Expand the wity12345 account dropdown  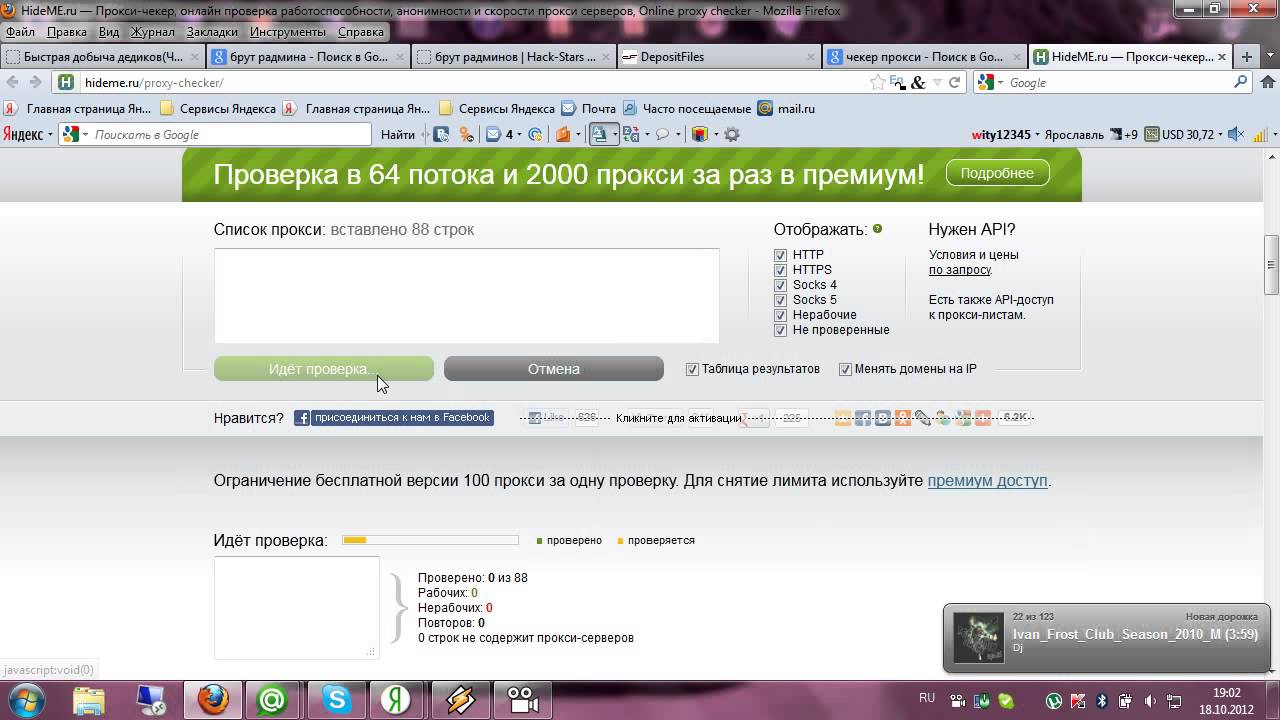(1037, 134)
